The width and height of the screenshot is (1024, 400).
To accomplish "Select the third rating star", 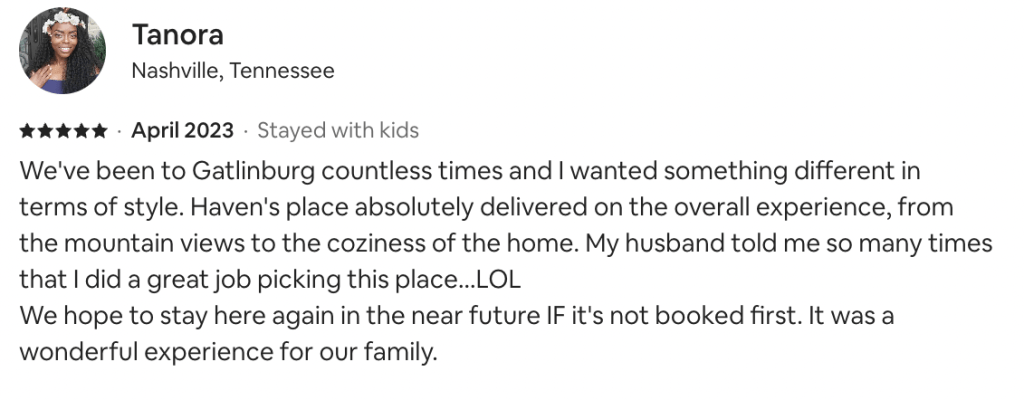I will click(63, 131).
